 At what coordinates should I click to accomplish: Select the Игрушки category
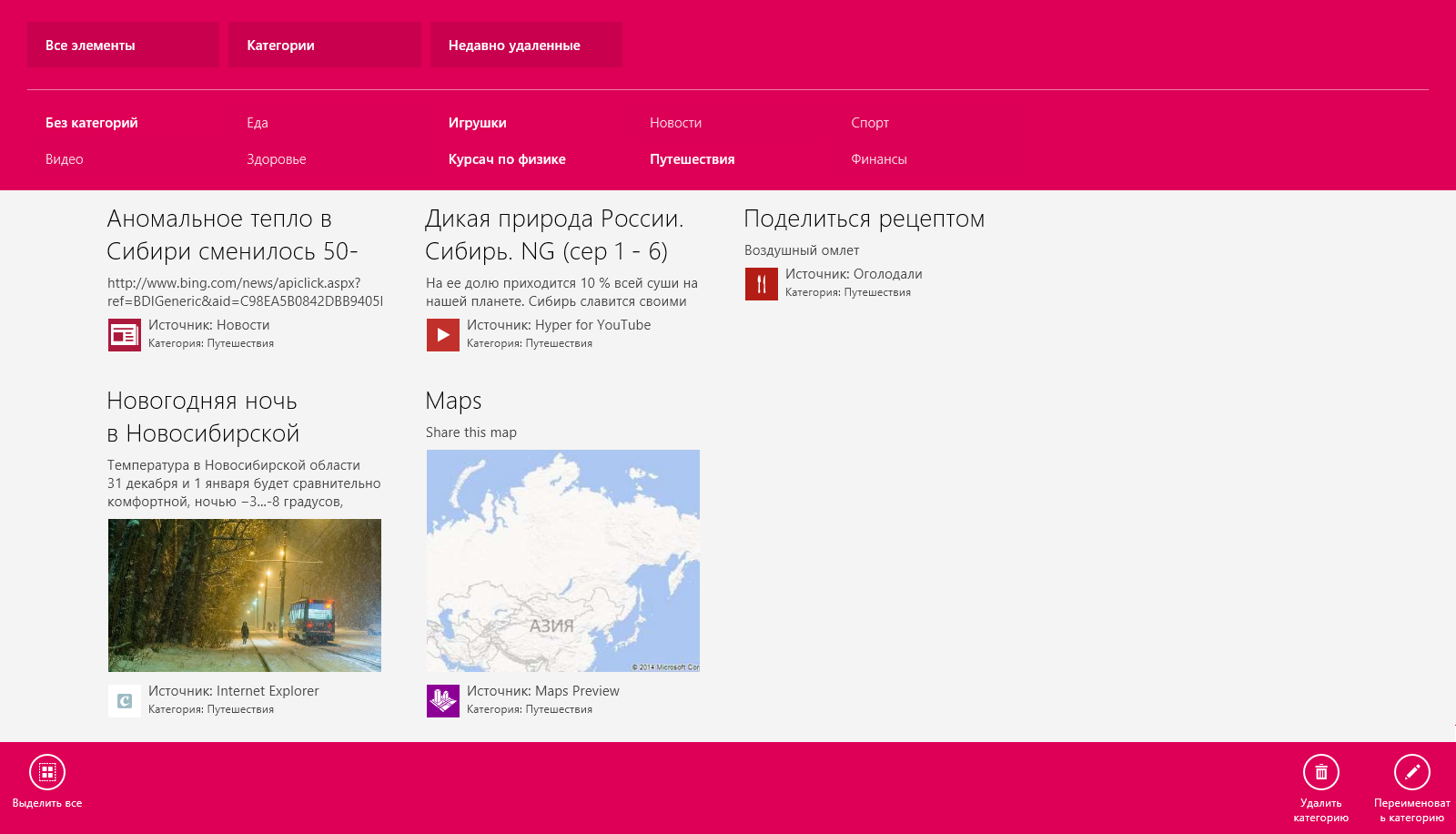pyautogui.click(x=478, y=123)
